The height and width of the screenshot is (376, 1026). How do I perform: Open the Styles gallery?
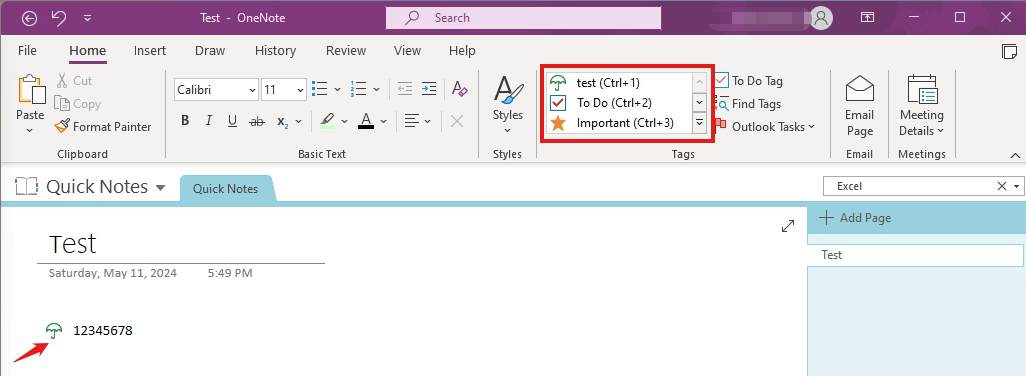coord(508,105)
